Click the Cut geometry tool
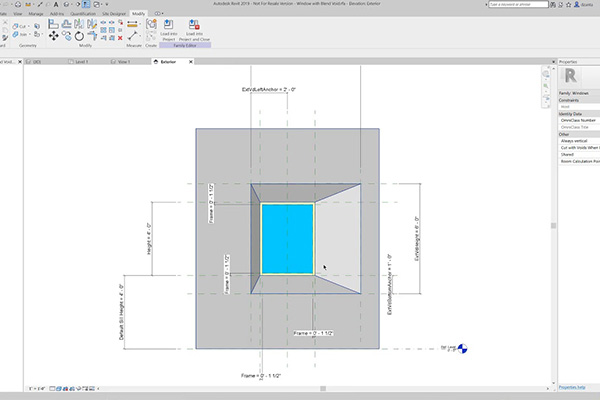600x400 pixels. (19, 26)
